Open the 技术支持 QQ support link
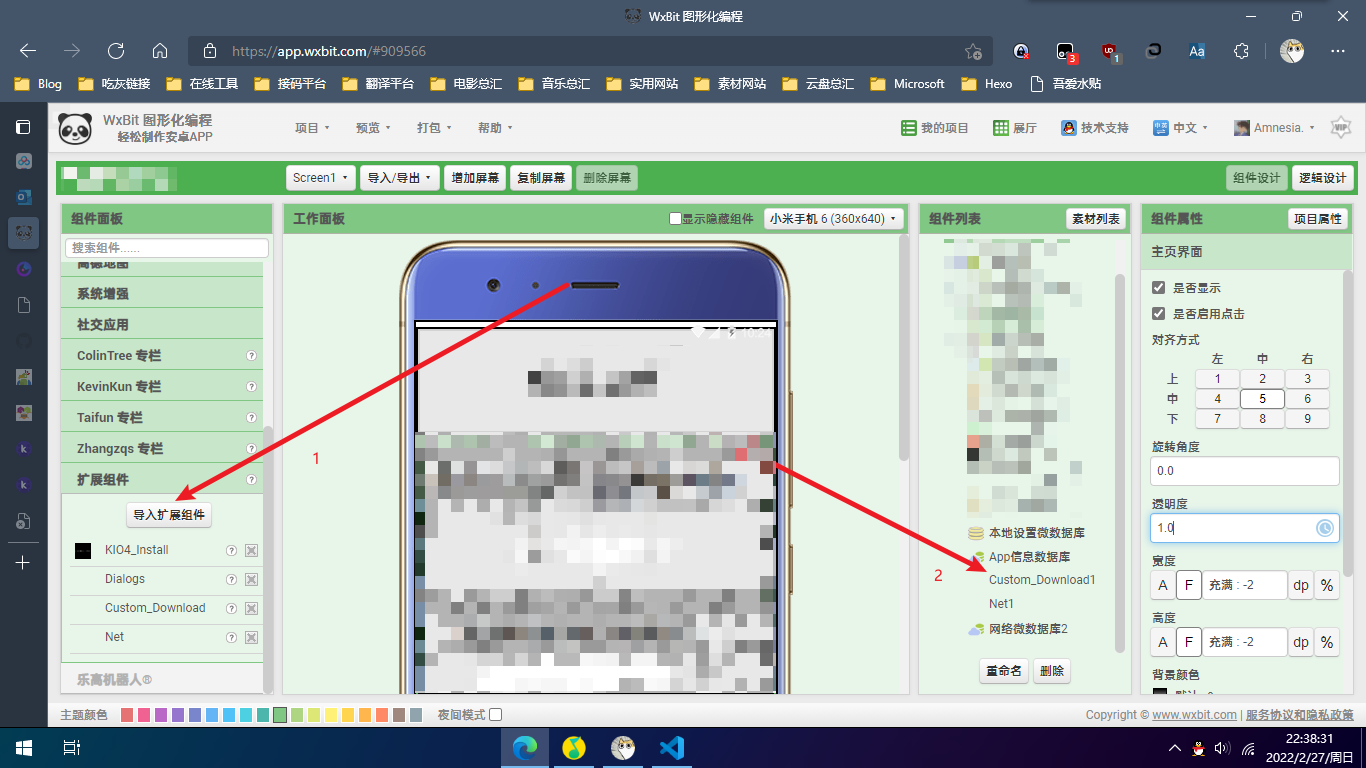This screenshot has width=1366, height=768. 1096,128
